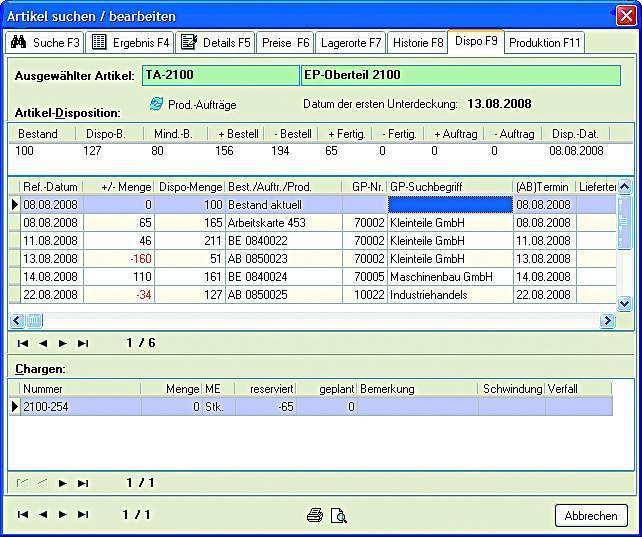This screenshot has width=642, height=537.
Task: Open the Details F5 tab
Action: (215, 43)
